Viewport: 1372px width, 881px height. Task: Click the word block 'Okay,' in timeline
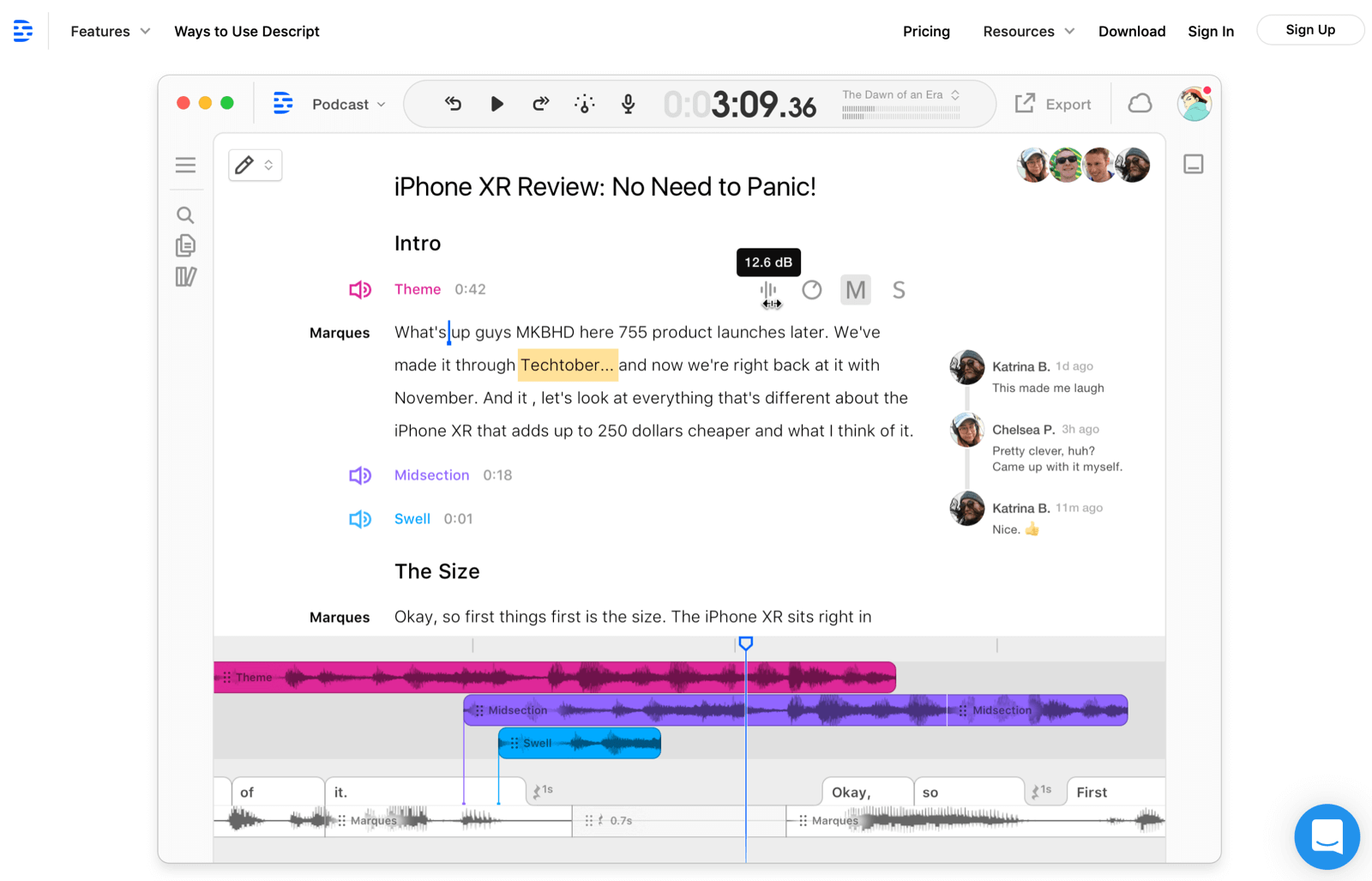[868, 792]
